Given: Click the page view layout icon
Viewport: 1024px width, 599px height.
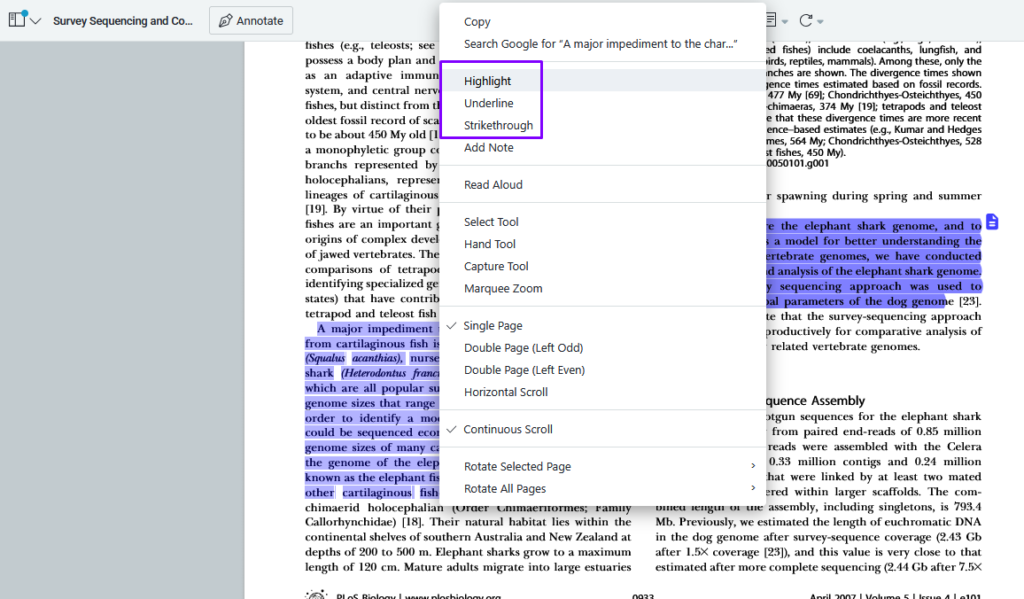Looking at the screenshot, I should pos(770,20).
